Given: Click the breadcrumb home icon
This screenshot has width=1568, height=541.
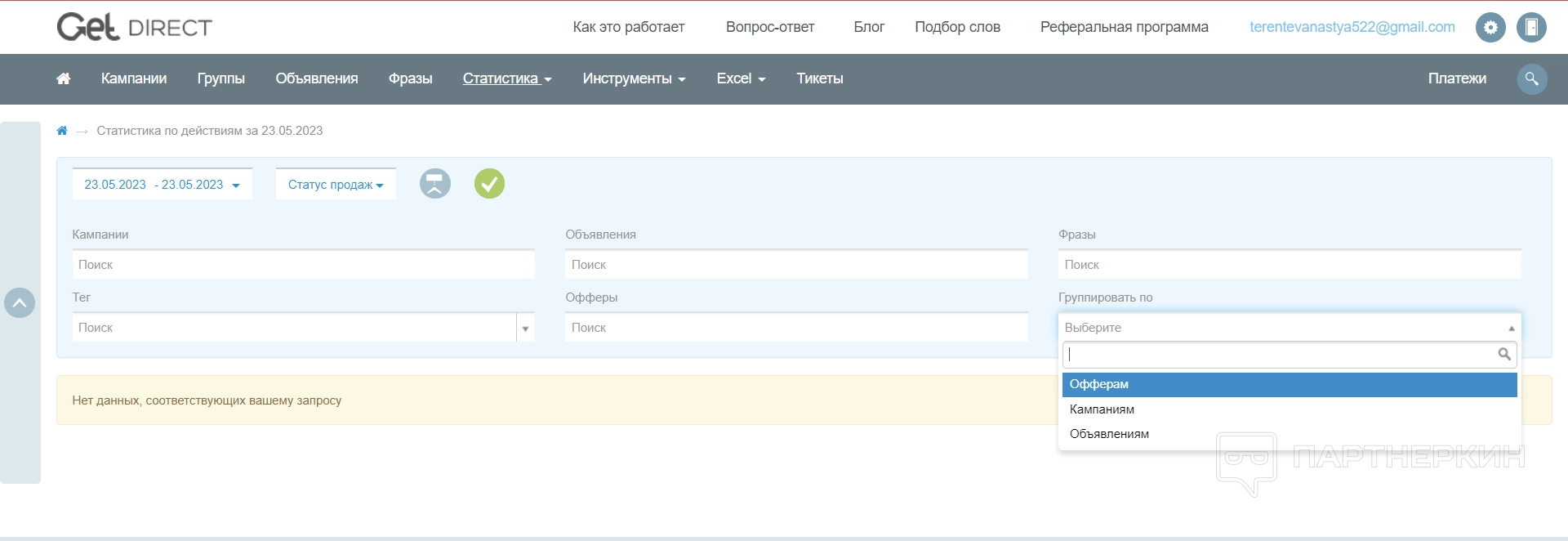Looking at the screenshot, I should [62, 131].
